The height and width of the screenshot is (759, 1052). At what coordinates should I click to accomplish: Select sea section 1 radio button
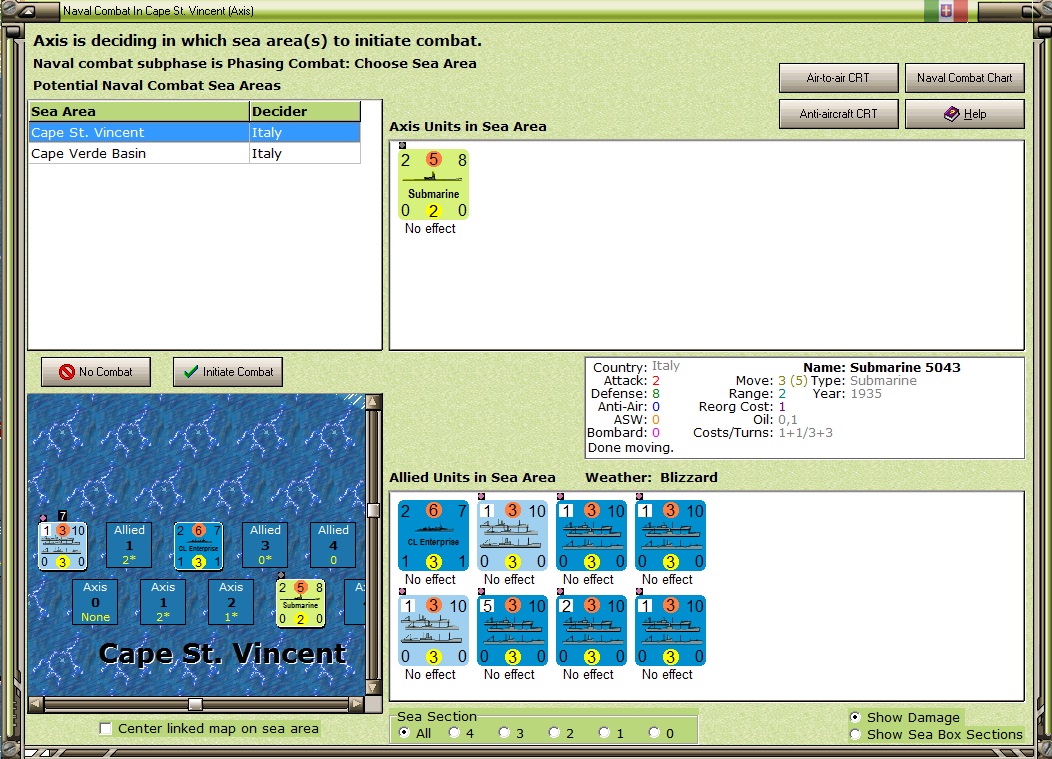pos(604,733)
